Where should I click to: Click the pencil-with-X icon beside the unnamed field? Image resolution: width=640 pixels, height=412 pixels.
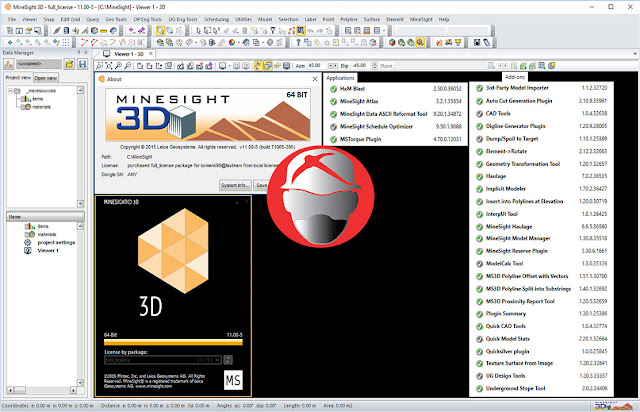pyautogui.click(x=9, y=64)
